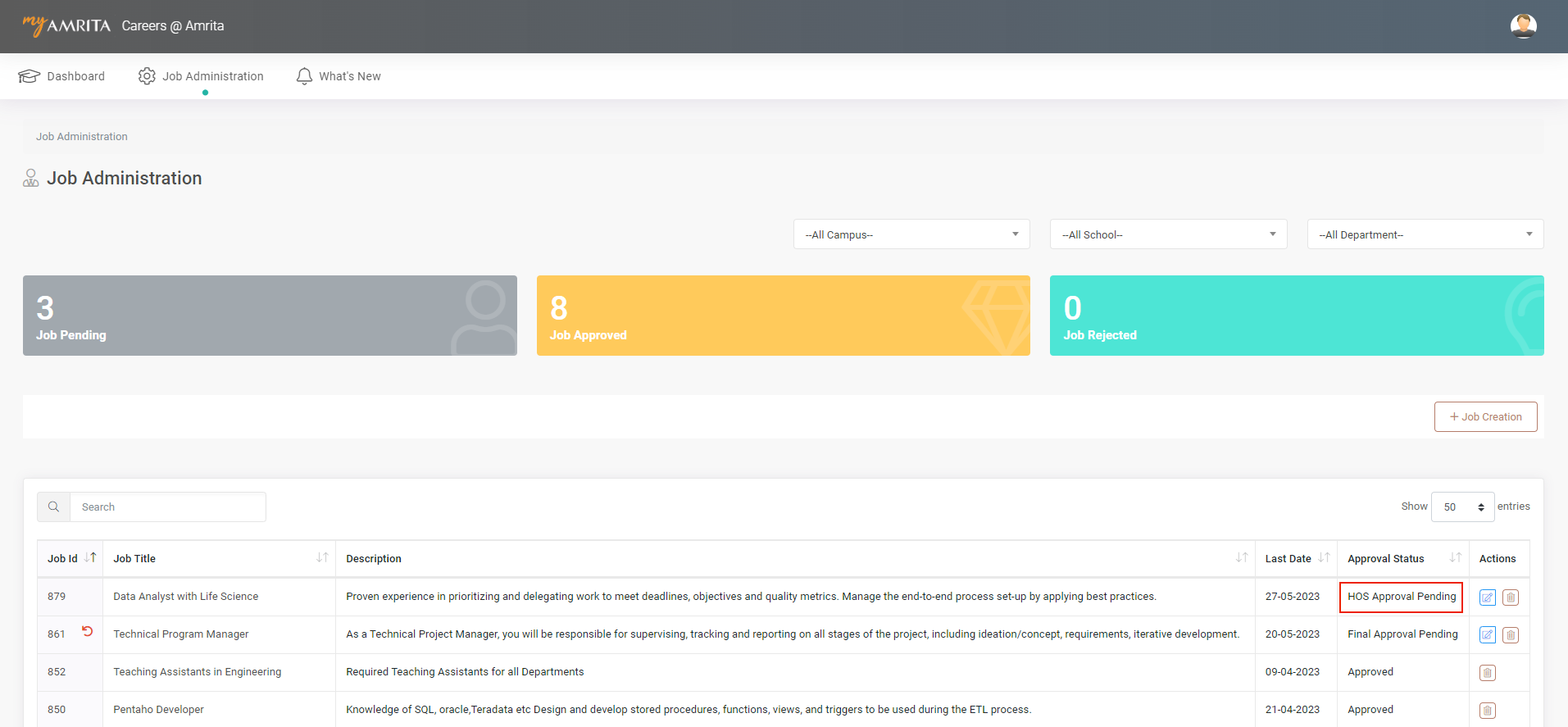Go to the Dashboard menu
This screenshot has width=1568, height=727.
[x=62, y=76]
